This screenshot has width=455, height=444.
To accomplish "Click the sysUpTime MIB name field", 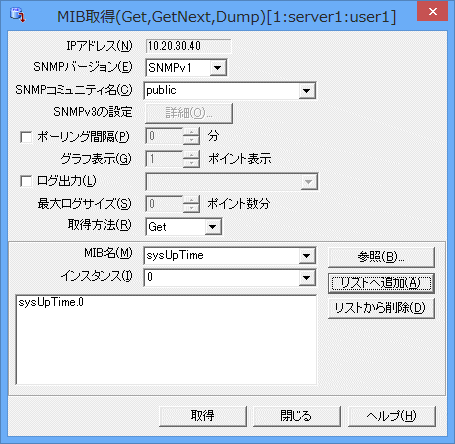I will pos(222,256).
